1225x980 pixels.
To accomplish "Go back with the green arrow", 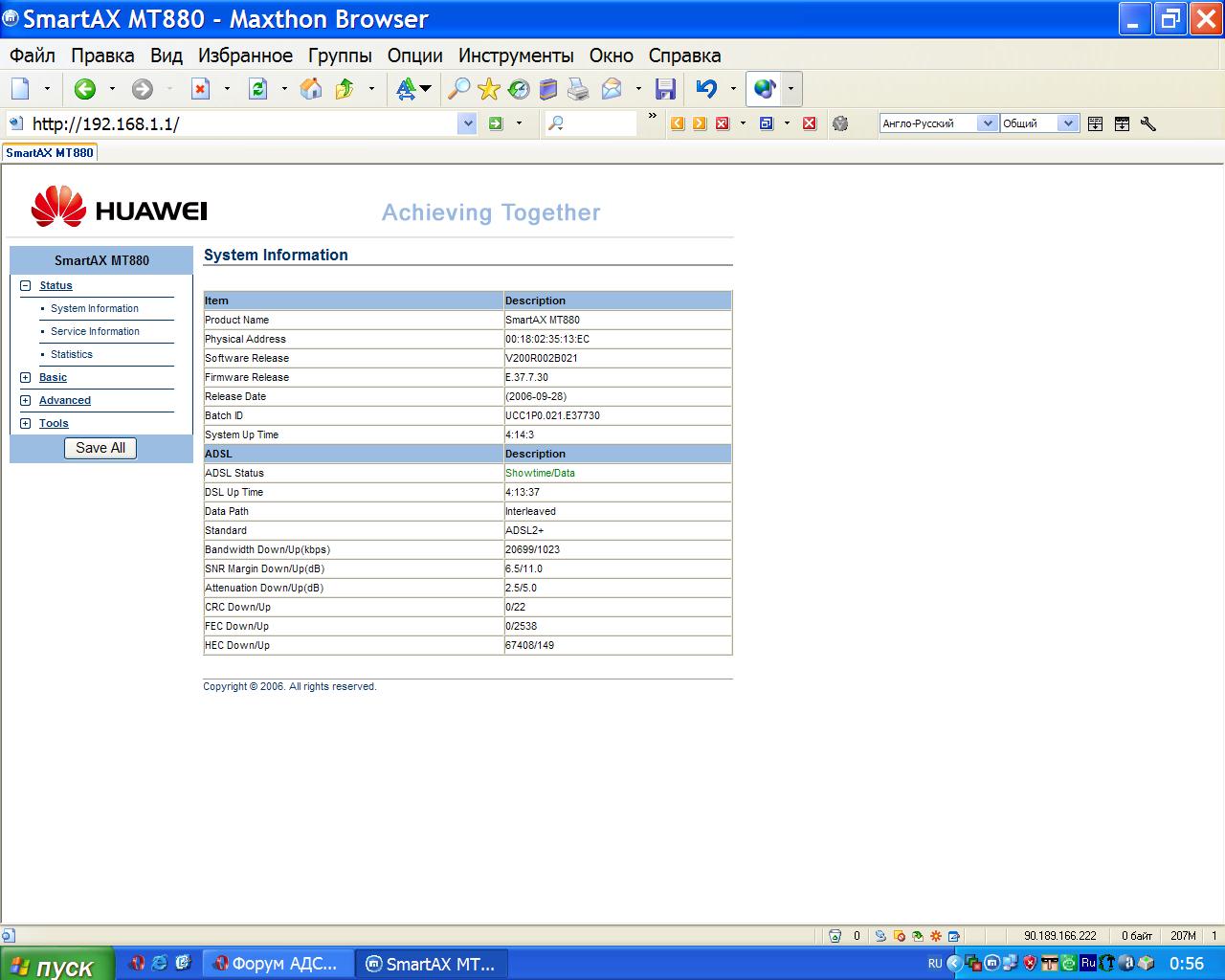I will click(x=85, y=89).
